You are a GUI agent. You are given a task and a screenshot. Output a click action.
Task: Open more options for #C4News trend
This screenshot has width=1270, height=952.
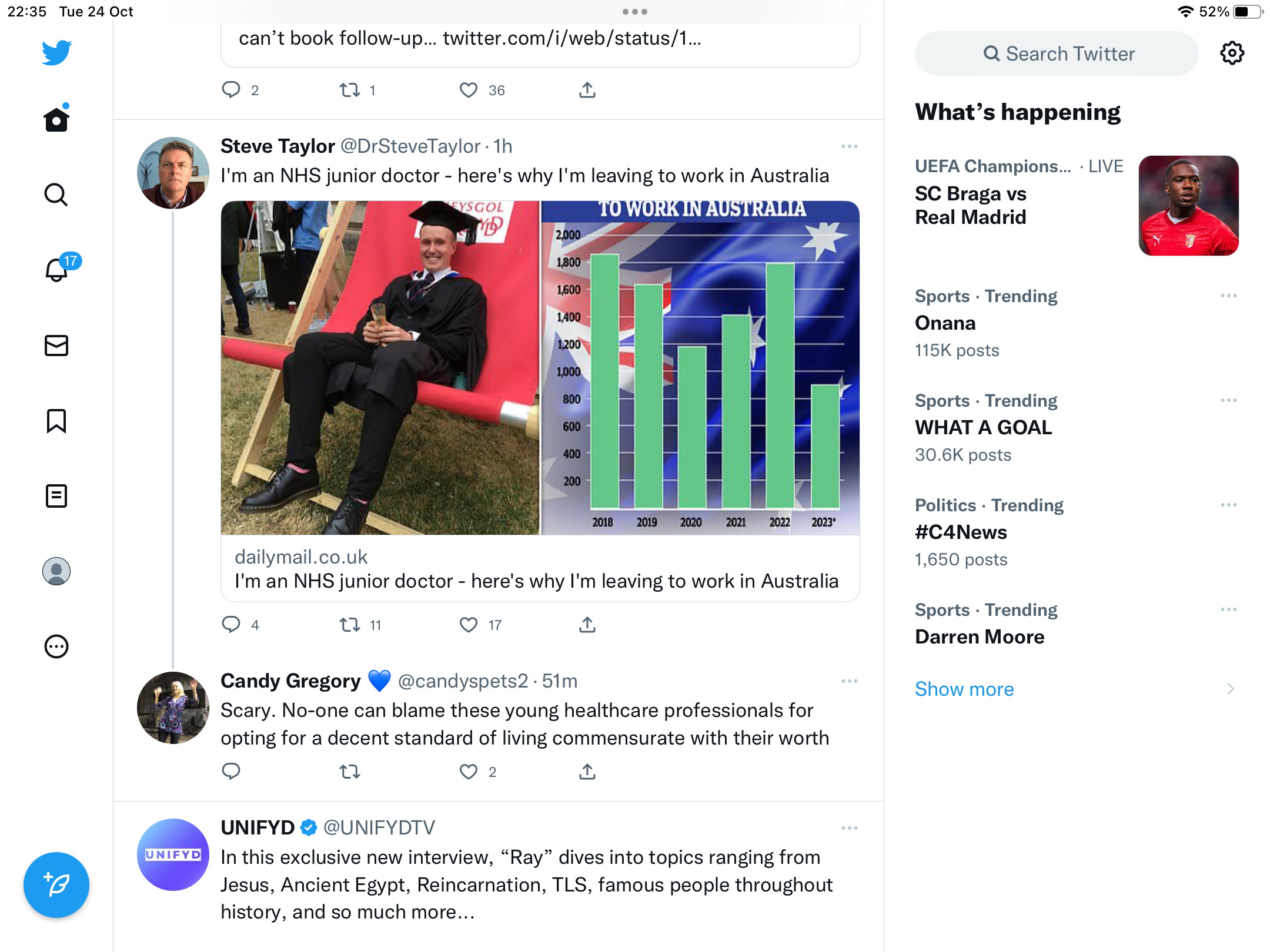tap(1229, 505)
